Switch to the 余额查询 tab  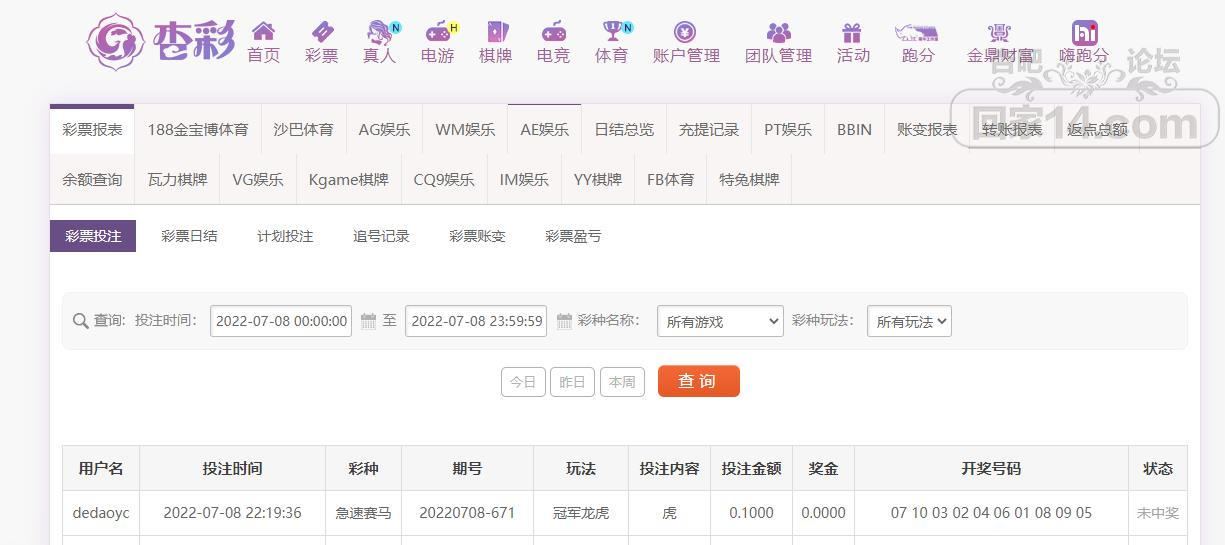(x=92, y=180)
